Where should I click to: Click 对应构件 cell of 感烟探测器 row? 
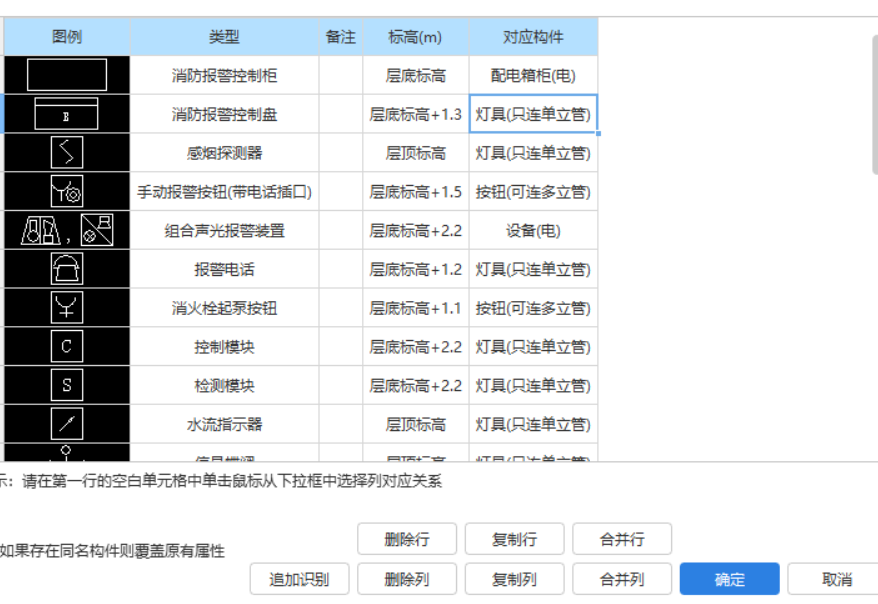point(533,152)
